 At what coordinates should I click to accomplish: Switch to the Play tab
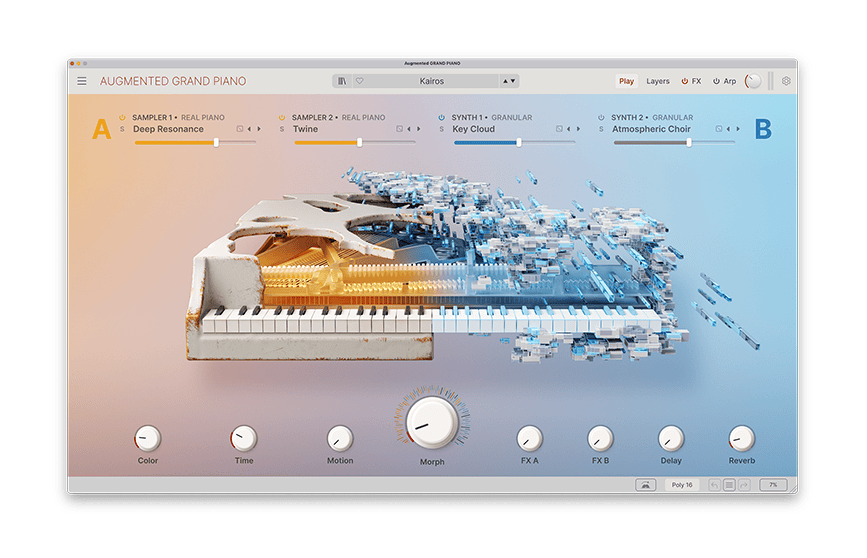point(626,81)
